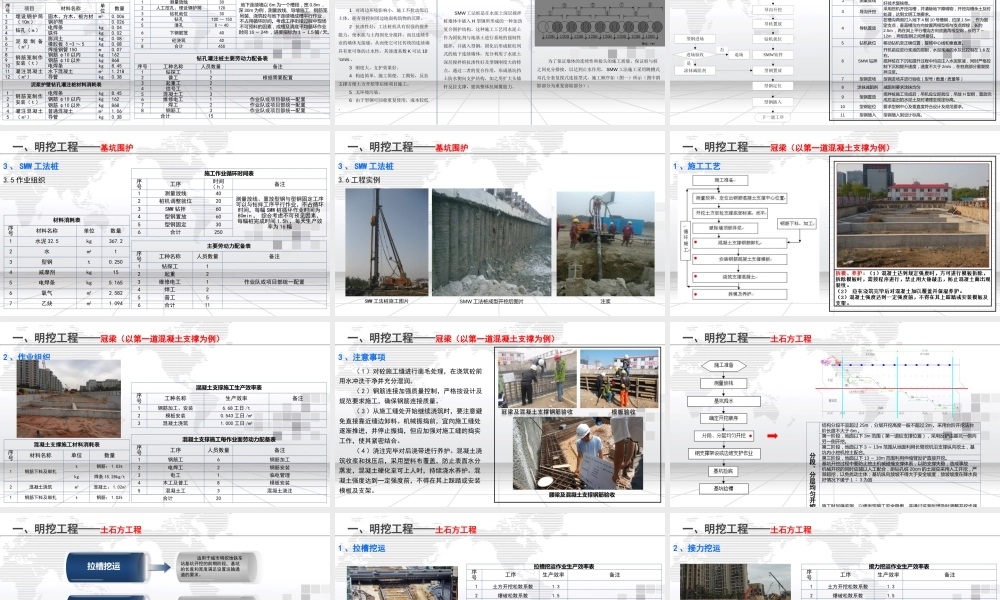Click 材料消耗表 title on the 3.5 slide
The height and width of the screenshot is (600, 1000).
click(x=66, y=220)
